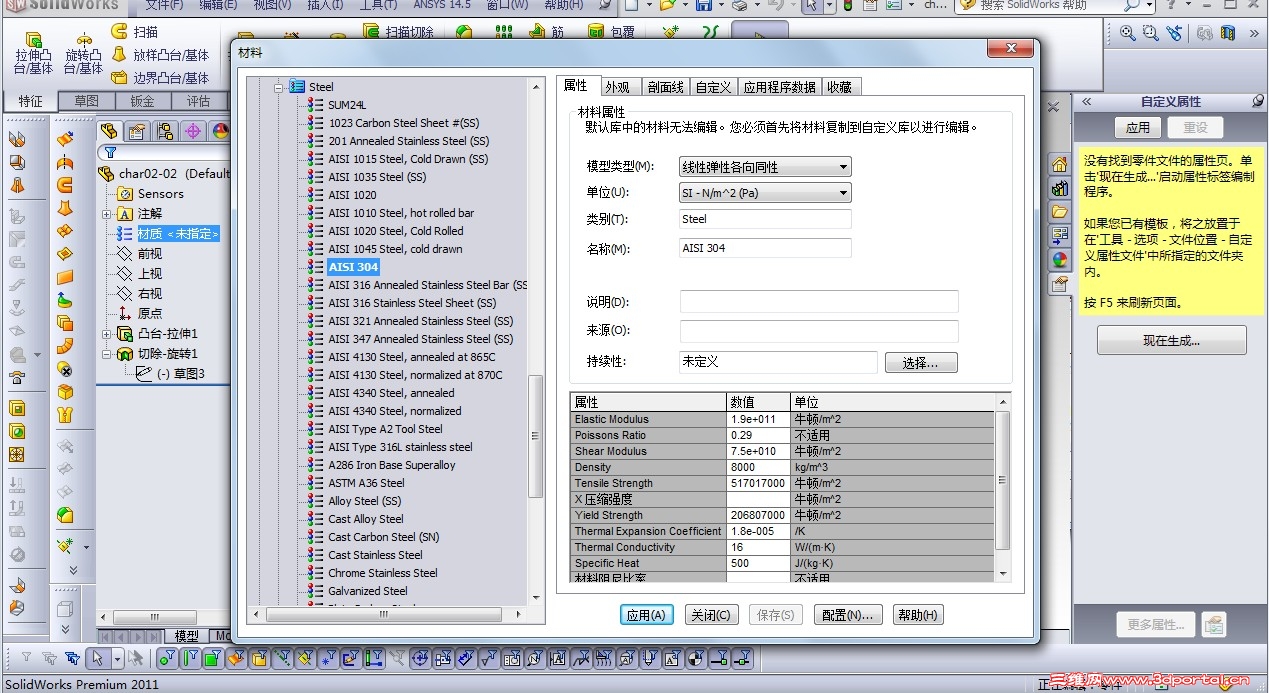This screenshot has height=693, width=1269.
Task: Click the 筋 rib feature tool
Action: (x=547, y=32)
